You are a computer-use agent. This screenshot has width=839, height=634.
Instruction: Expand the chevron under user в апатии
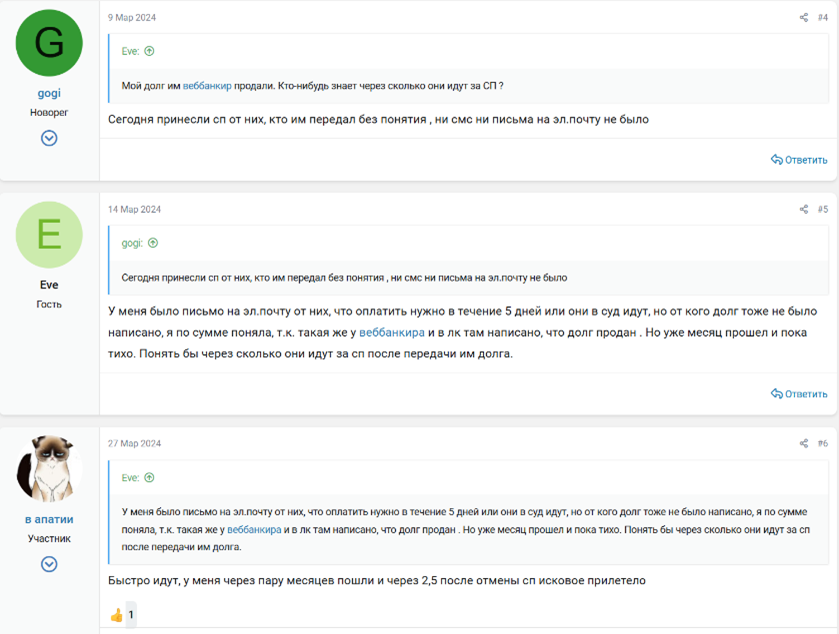[x=49, y=564]
